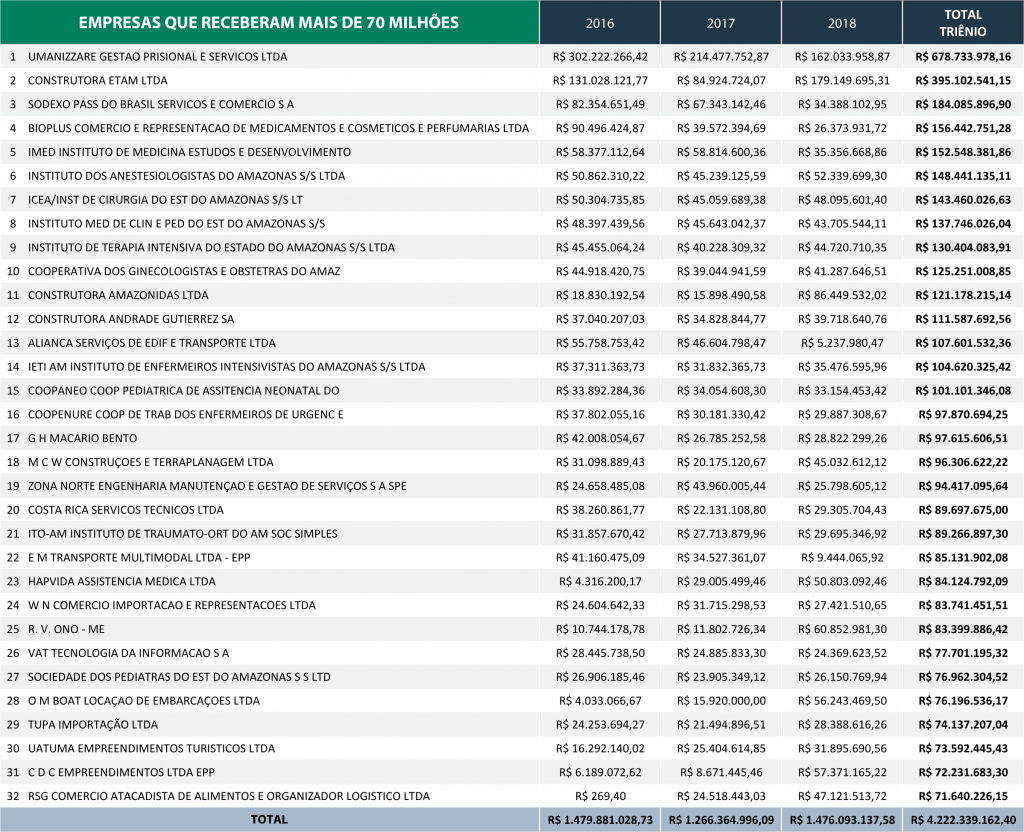
Task: Click the 2017 column header
Action: coord(720,22)
